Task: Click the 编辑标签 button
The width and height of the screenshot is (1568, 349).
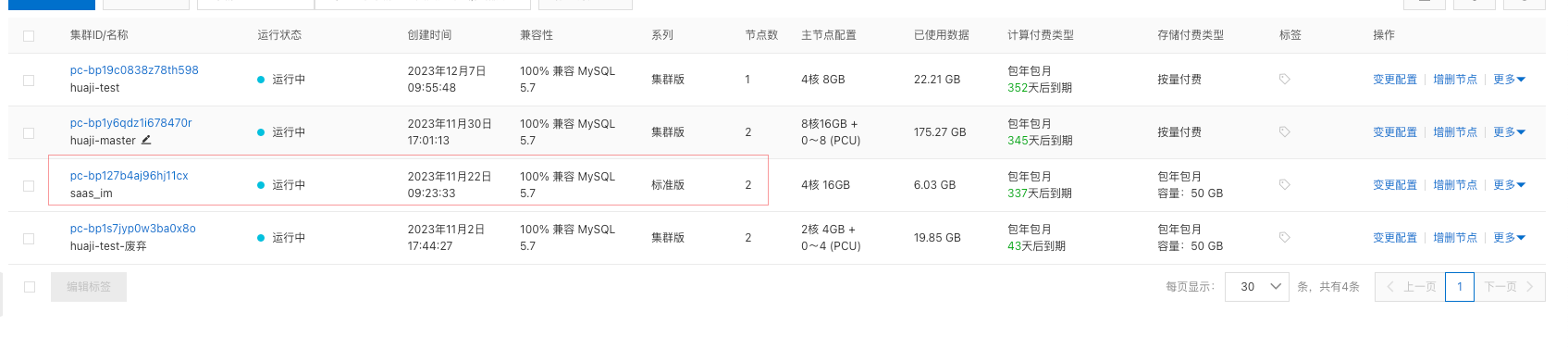Action: 89,287
